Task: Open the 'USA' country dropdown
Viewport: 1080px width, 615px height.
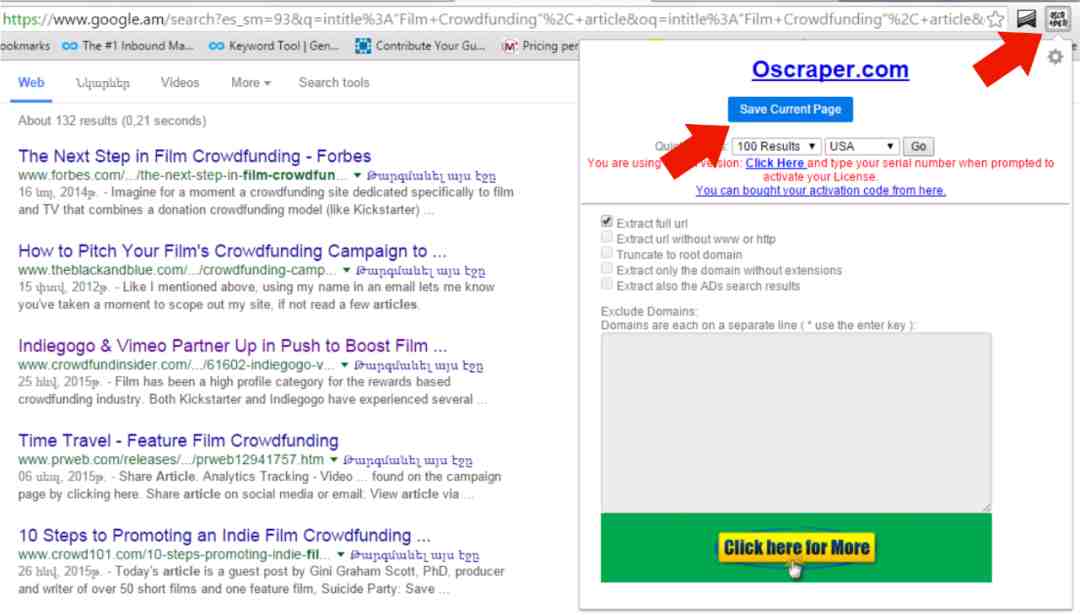Action: 862,146
